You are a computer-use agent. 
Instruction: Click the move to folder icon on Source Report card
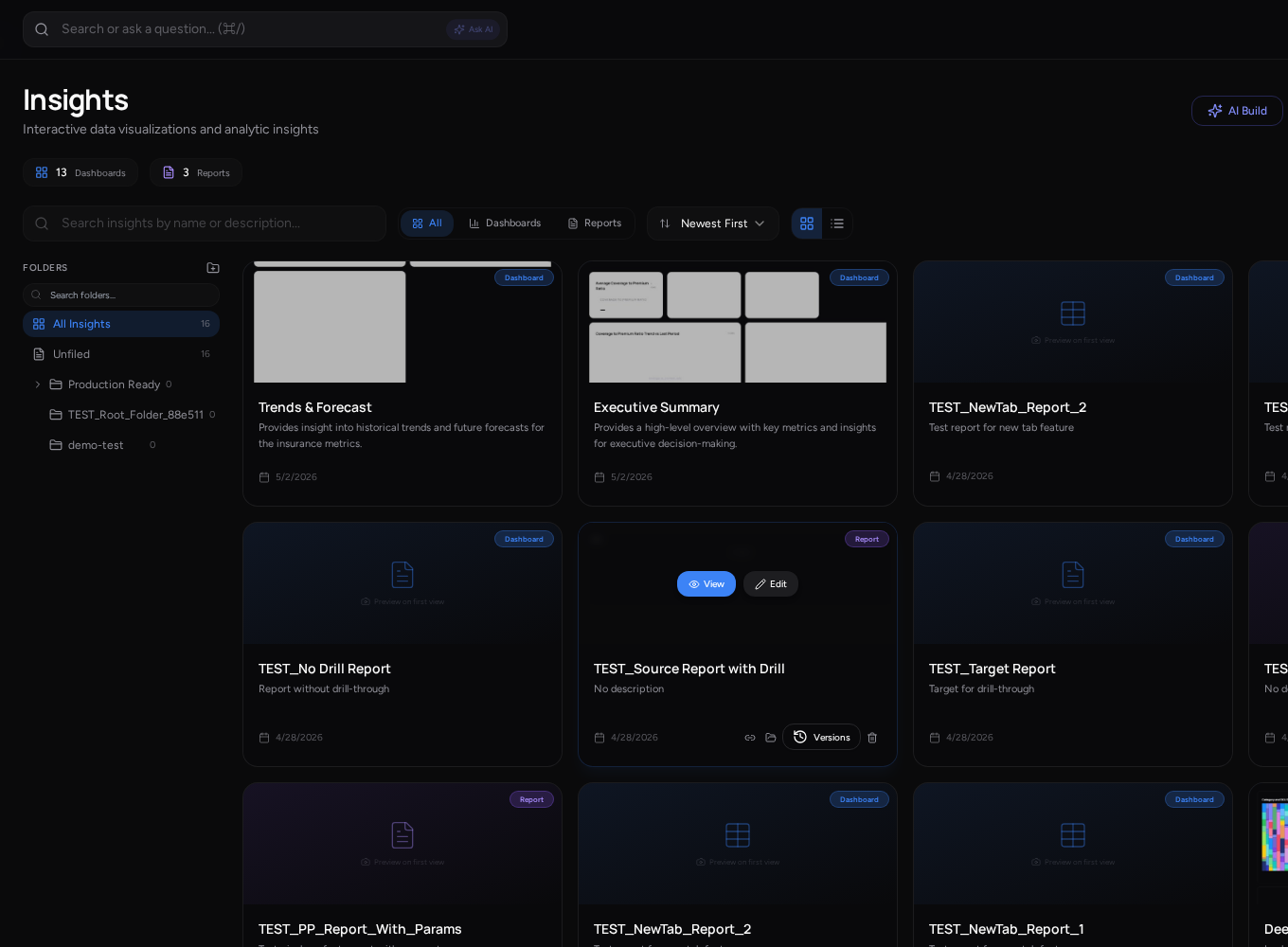coord(771,738)
